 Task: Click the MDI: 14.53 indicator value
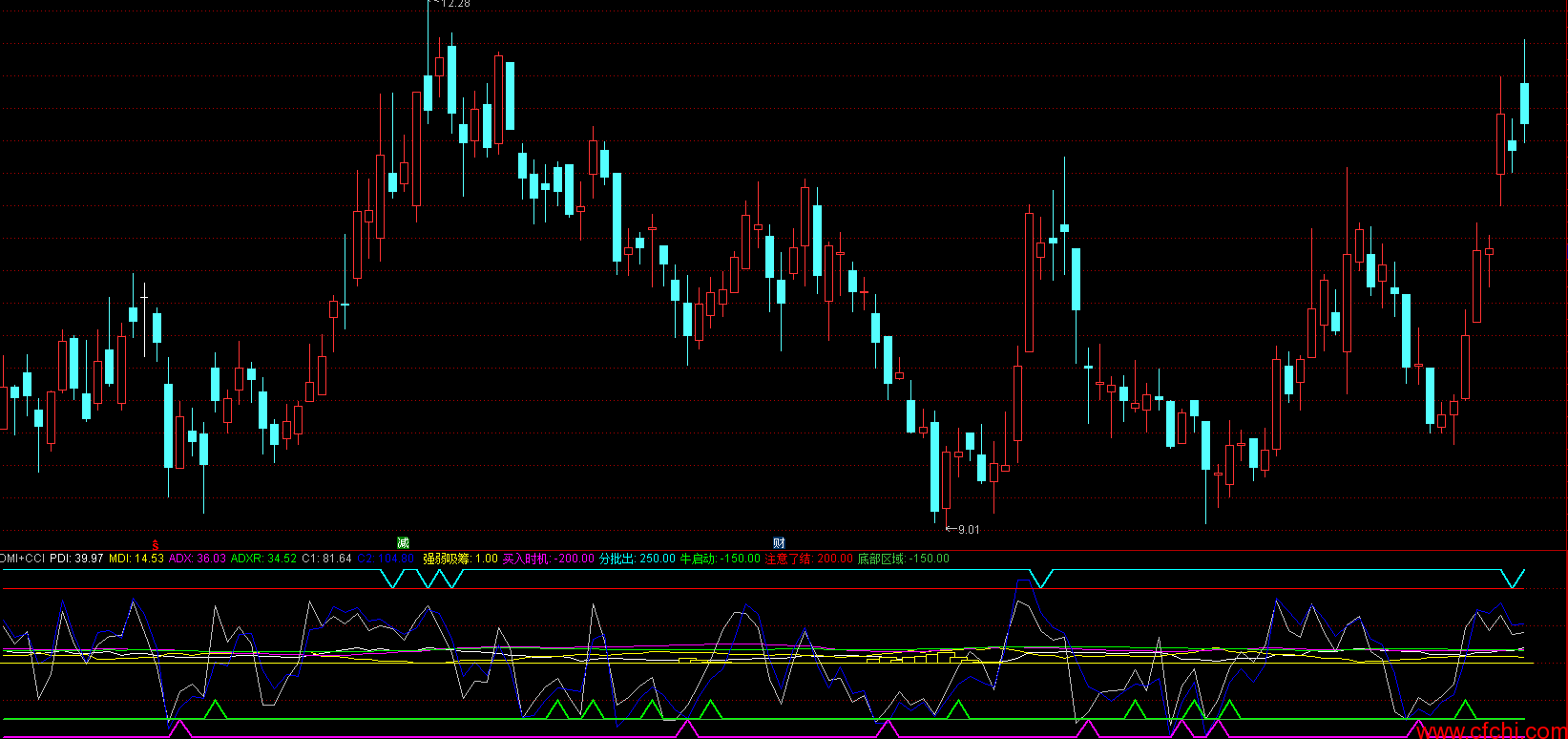coord(136,559)
